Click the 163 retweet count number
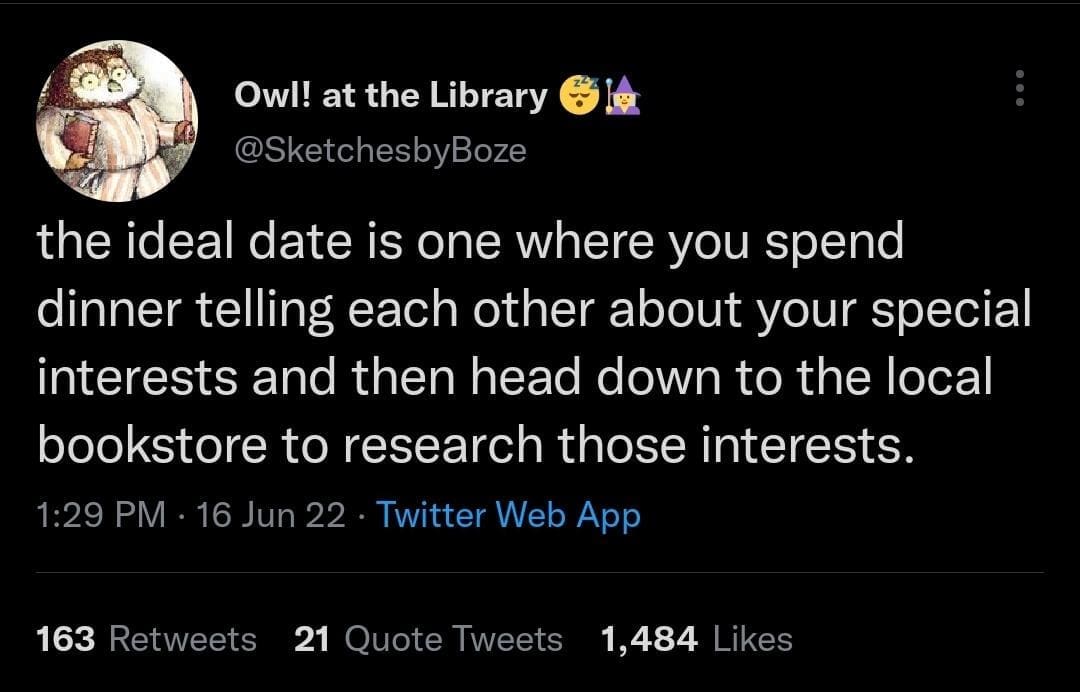 pos(65,638)
